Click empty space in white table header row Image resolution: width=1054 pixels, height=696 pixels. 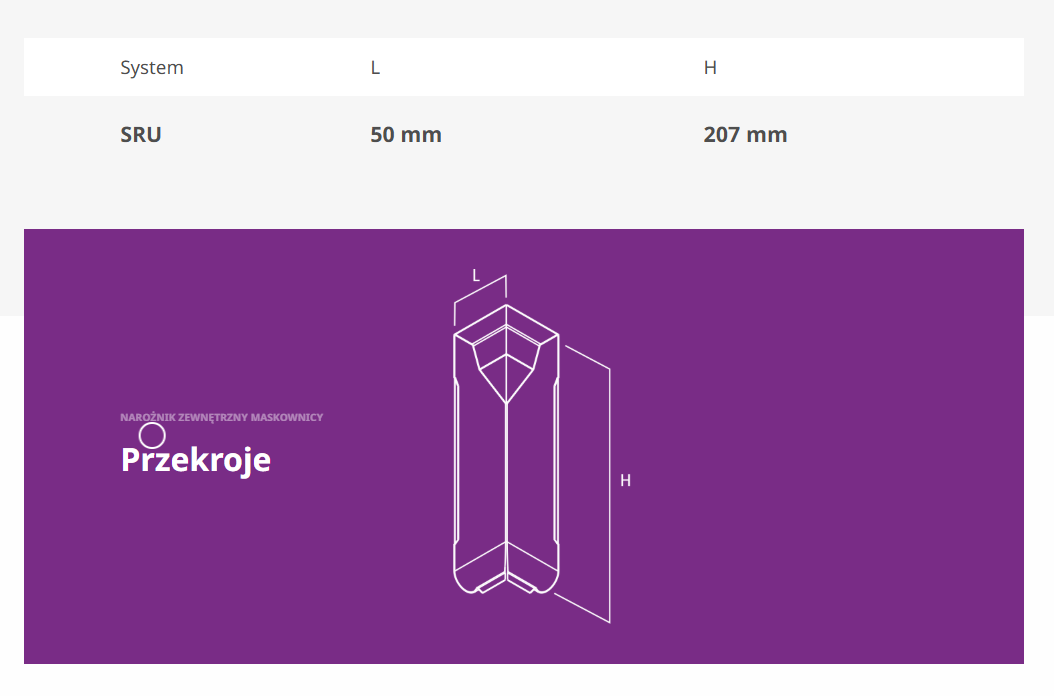[880, 68]
